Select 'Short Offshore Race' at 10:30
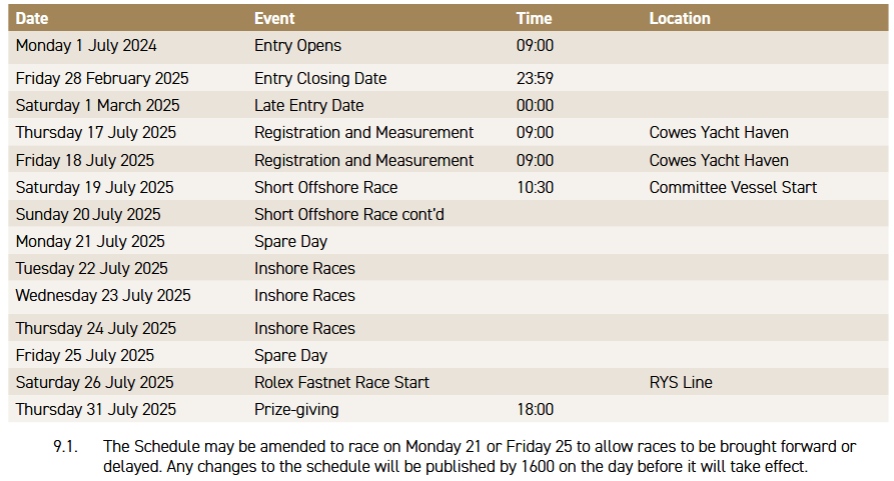Viewport: 894px width, 481px height. 325,188
